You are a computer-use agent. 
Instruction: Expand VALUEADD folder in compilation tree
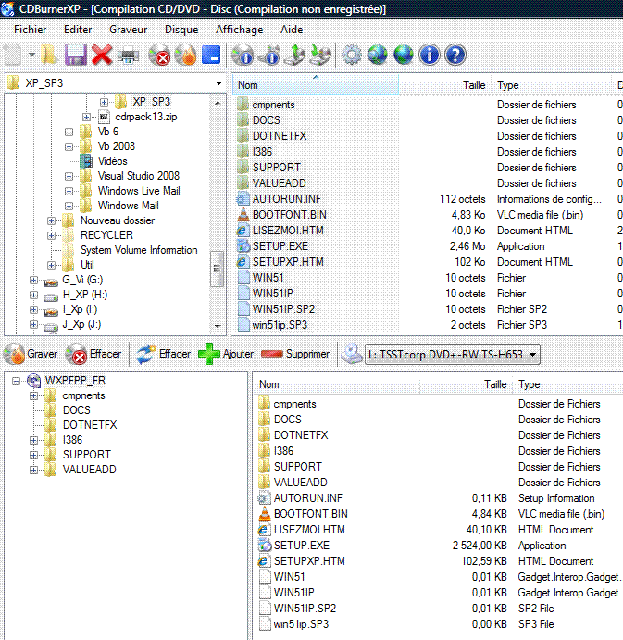(x=34, y=470)
